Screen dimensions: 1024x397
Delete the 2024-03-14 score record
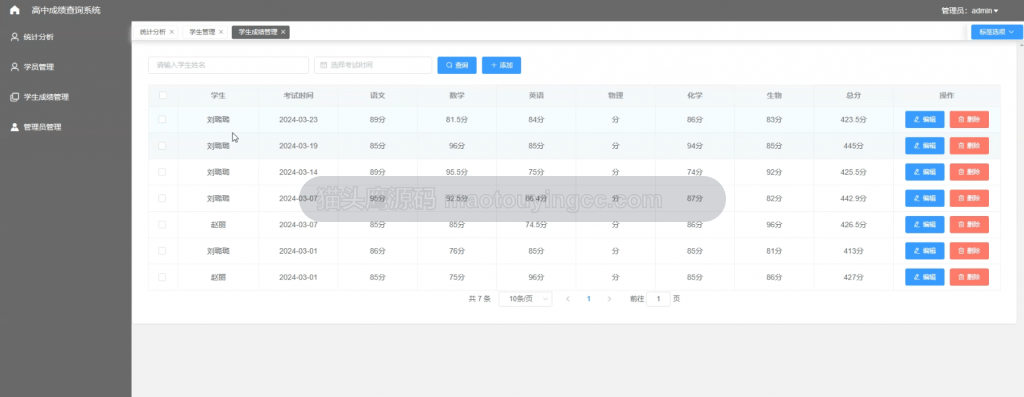(x=969, y=172)
